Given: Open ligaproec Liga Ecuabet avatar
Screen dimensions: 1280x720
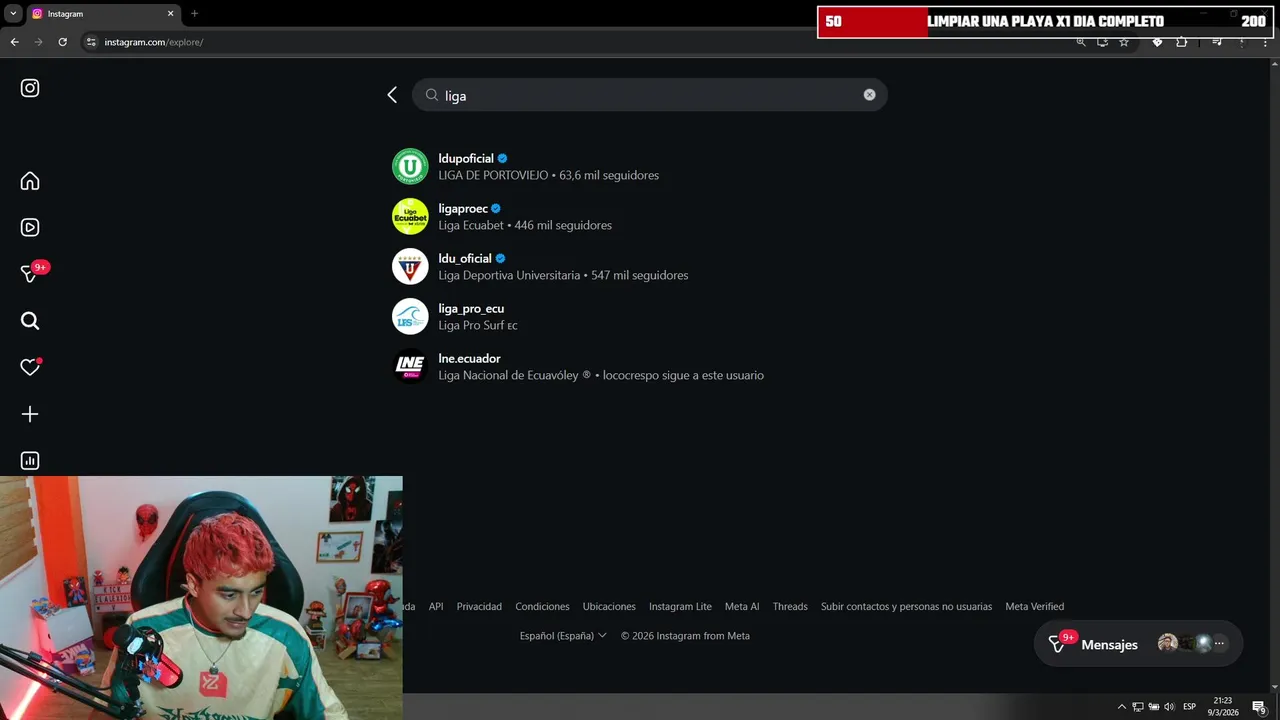Looking at the screenshot, I should (x=410, y=216).
